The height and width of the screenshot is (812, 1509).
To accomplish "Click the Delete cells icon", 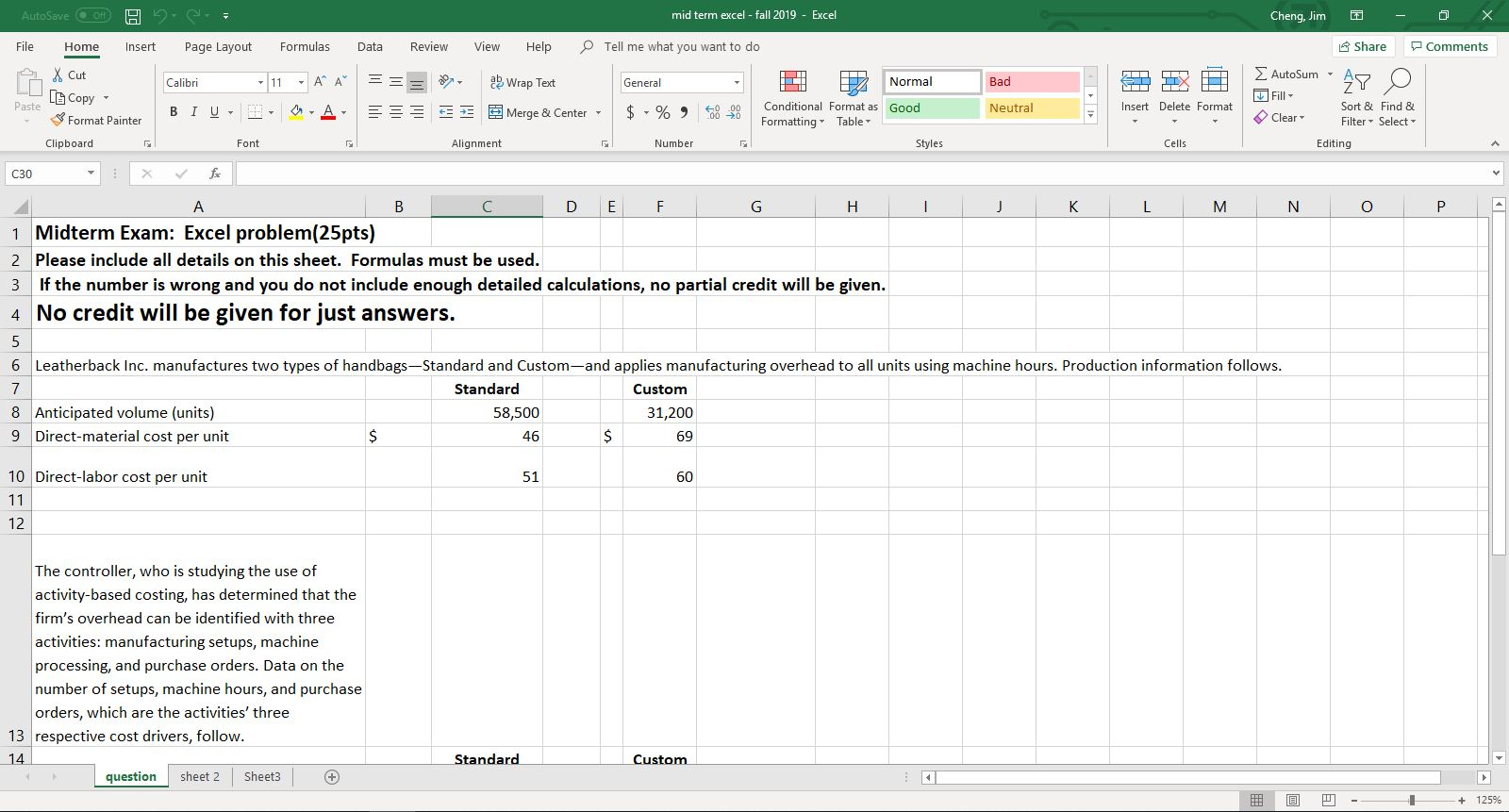I will coord(1174,82).
